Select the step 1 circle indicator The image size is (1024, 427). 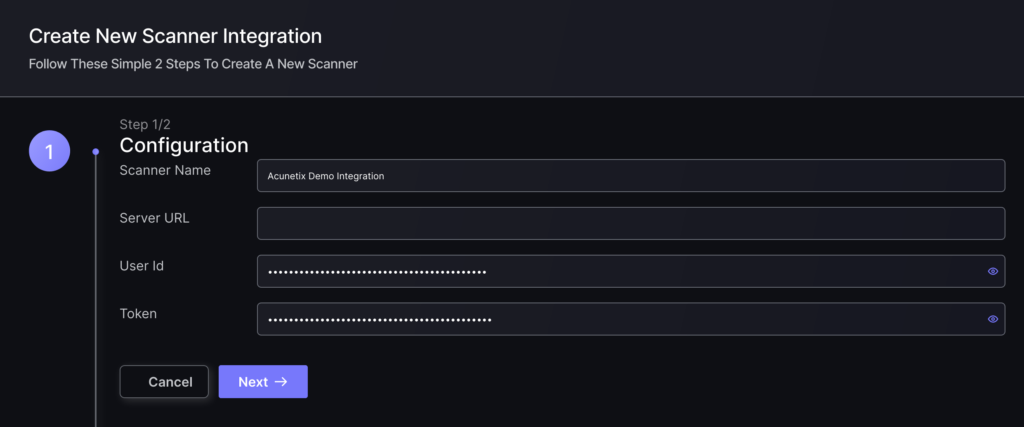tap(50, 151)
